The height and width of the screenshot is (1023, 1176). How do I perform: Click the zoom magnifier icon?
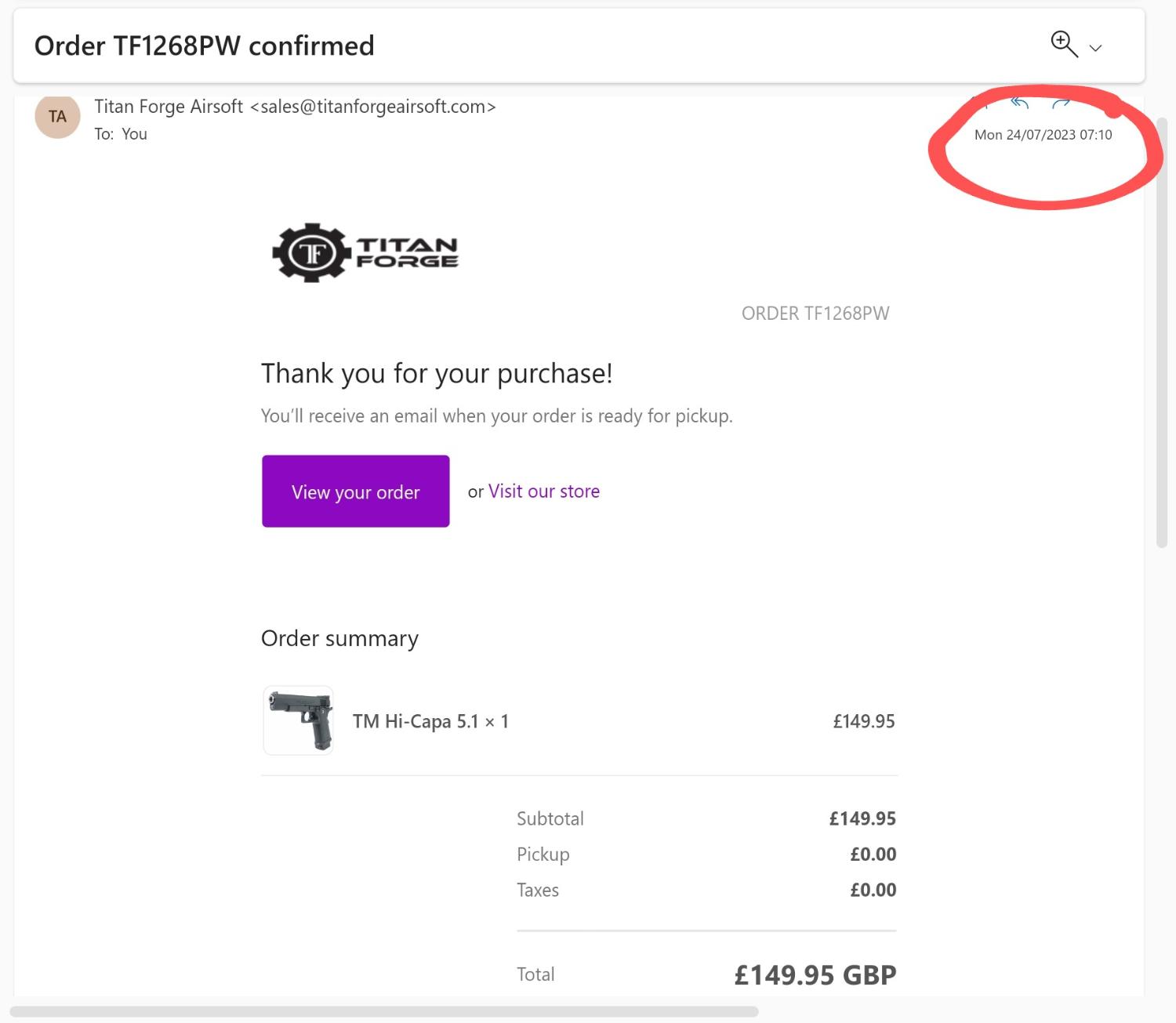pos(1063,44)
